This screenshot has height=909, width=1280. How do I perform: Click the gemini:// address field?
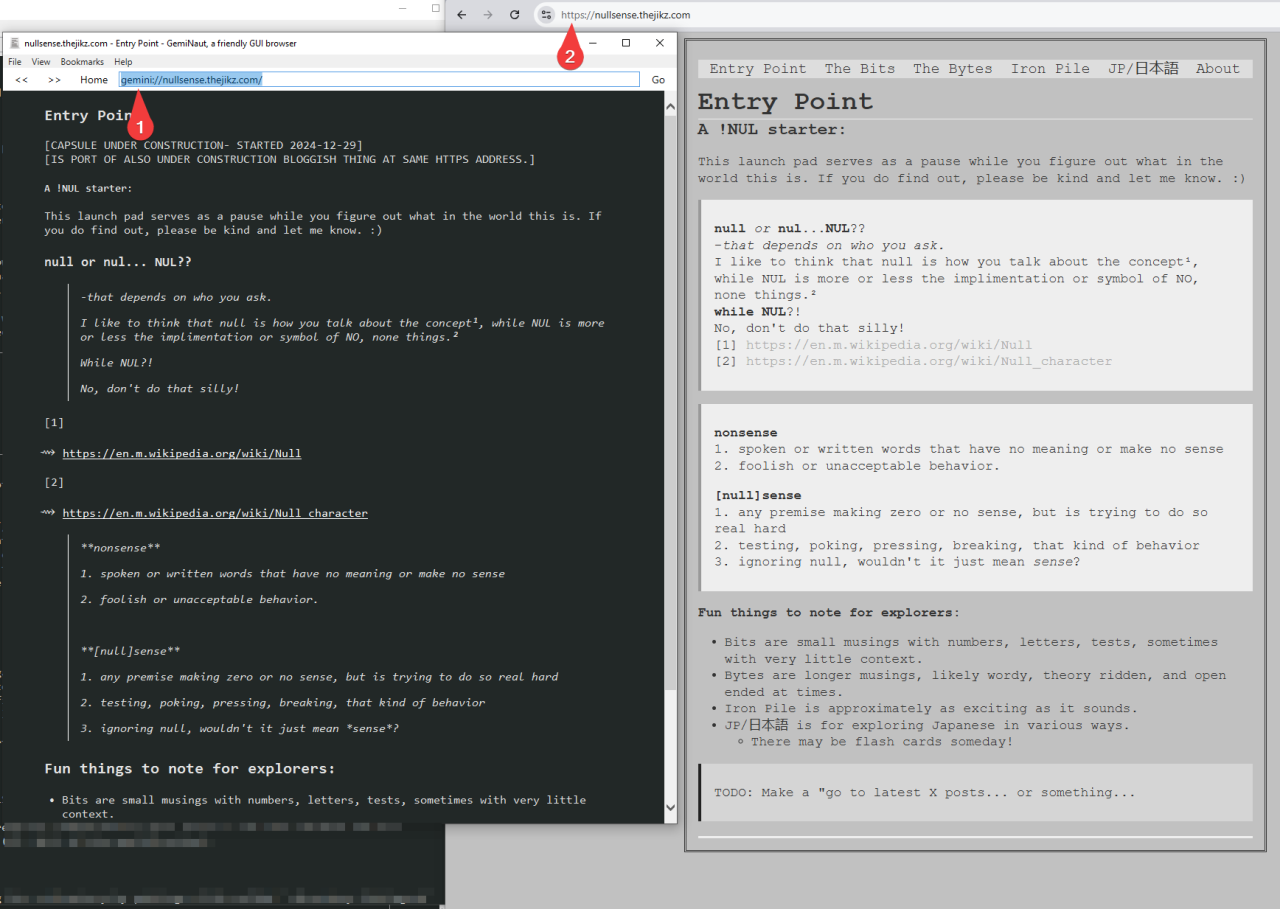pyautogui.click(x=380, y=80)
